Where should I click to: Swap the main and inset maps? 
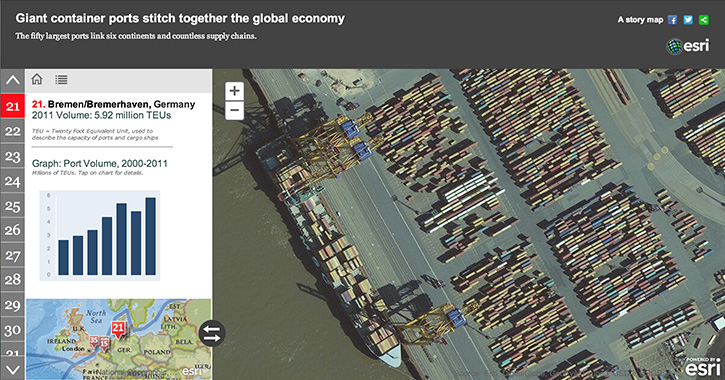[212, 333]
